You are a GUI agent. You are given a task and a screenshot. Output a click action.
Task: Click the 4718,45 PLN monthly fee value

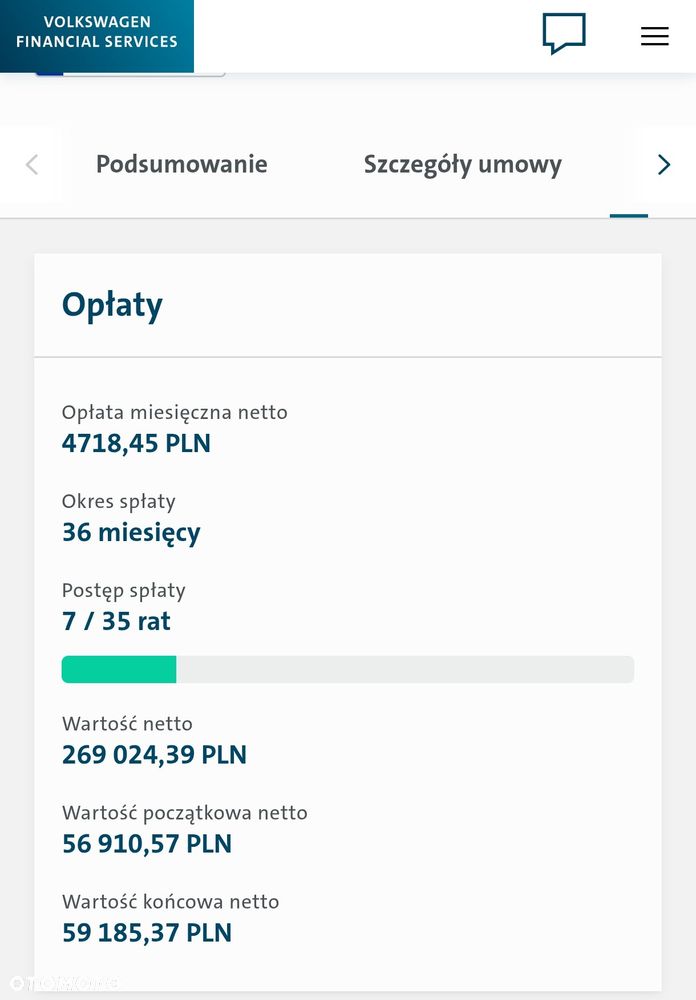point(137,443)
